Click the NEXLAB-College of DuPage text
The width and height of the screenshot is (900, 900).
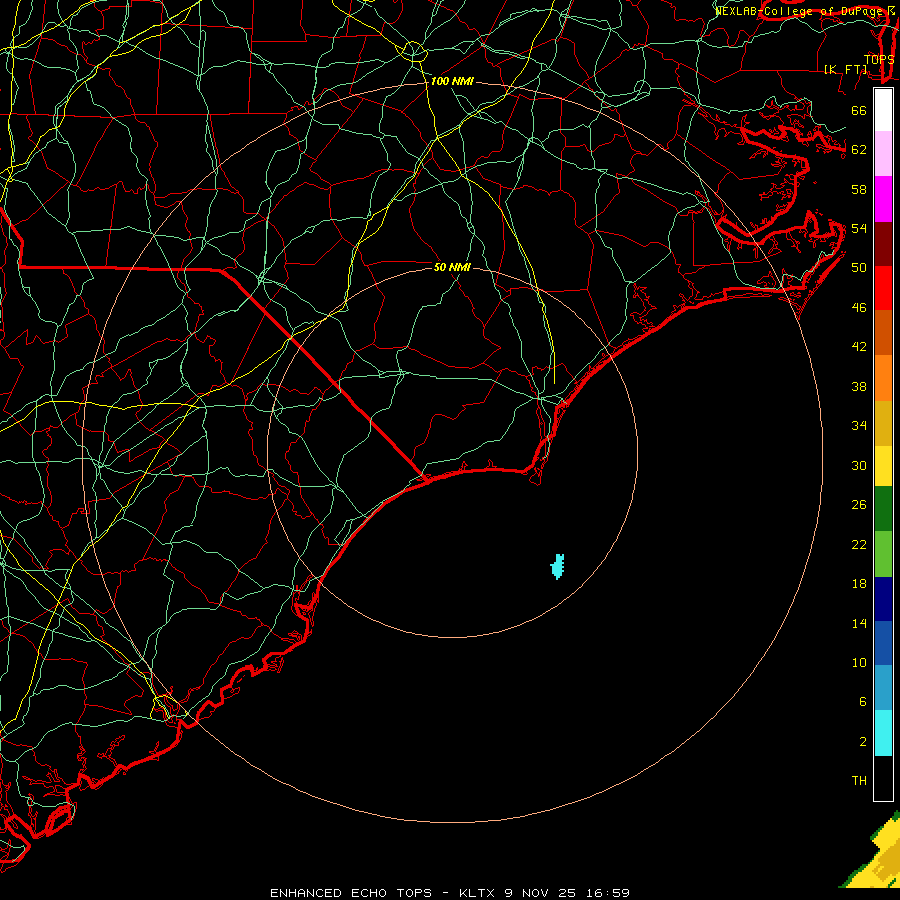tap(804, 10)
